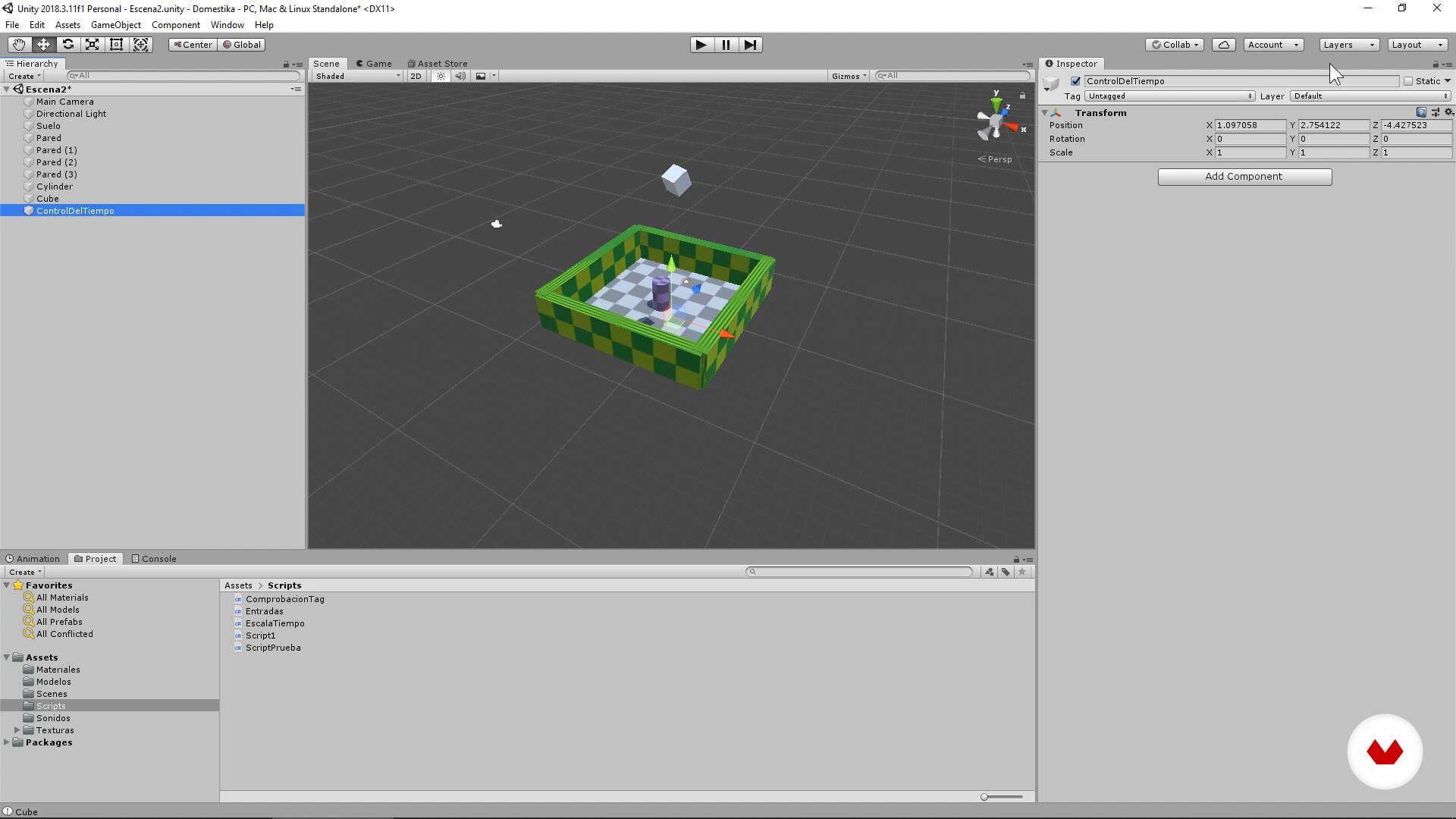Search project assets by label

1006,572
